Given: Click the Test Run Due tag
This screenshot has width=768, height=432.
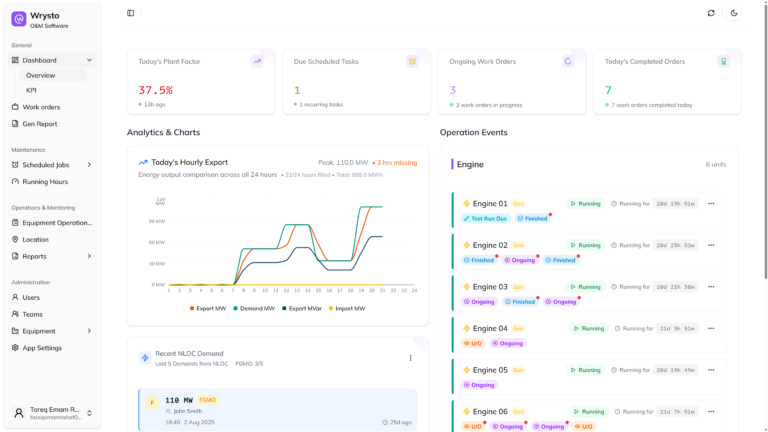Looking at the screenshot, I should pos(485,218).
